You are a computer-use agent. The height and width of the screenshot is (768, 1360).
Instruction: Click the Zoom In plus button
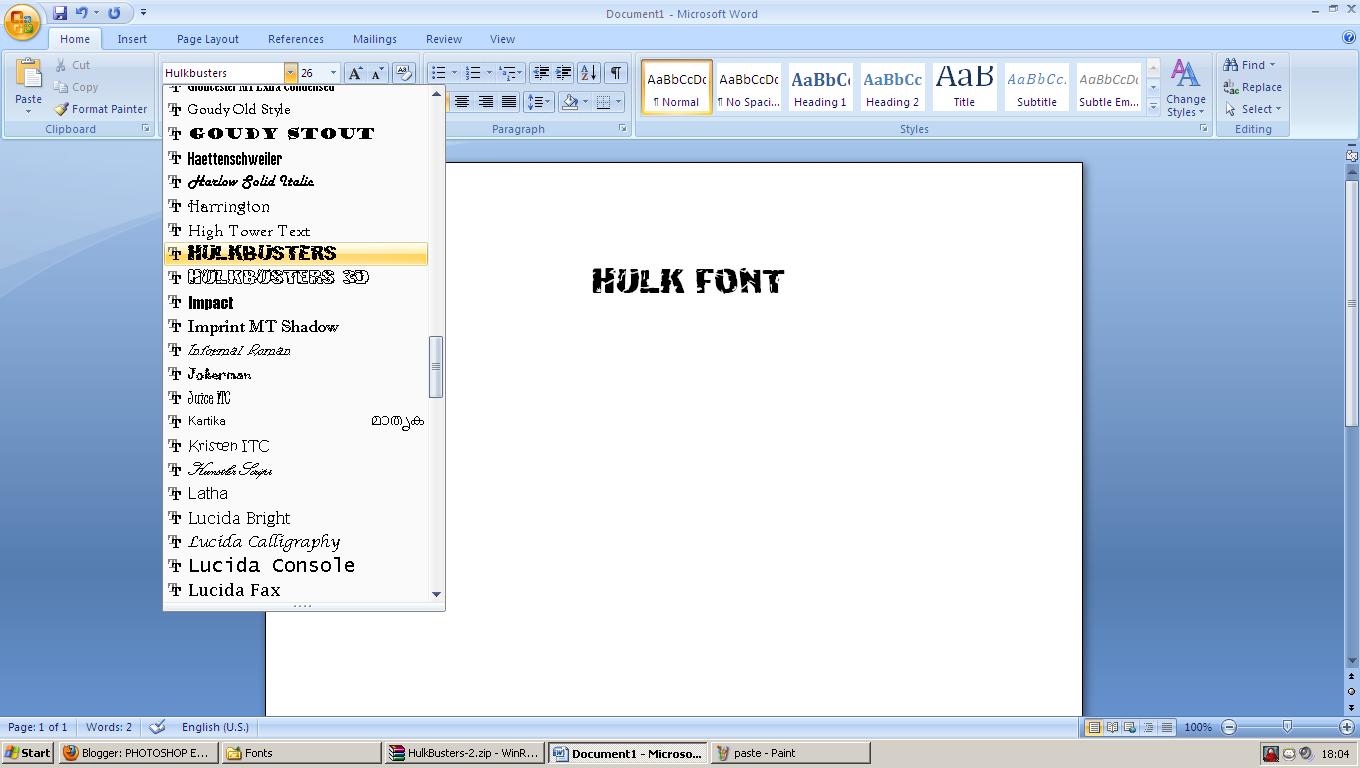1347,727
